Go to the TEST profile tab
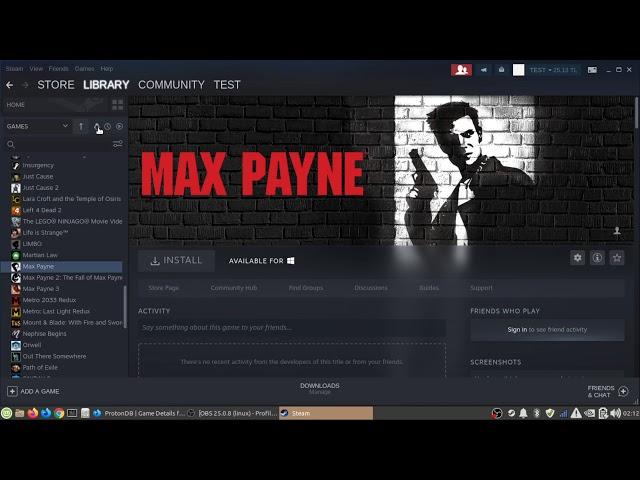The height and width of the screenshot is (480, 640). pos(227,85)
